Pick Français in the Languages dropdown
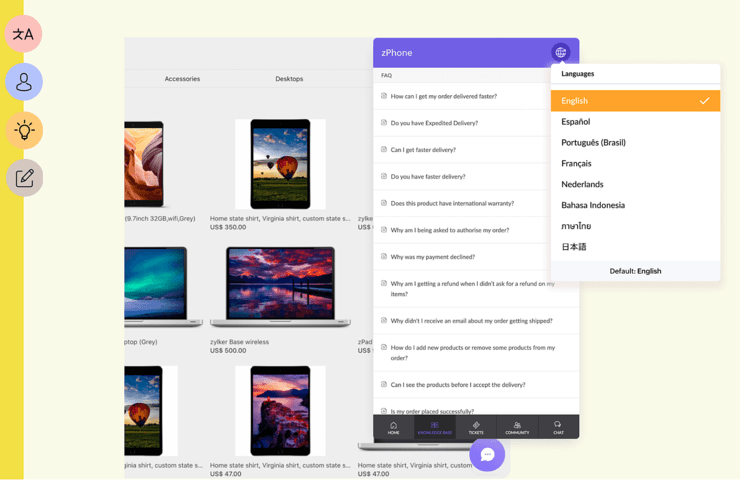This screenshot has width=740, height=481. (x=576, y=164)
